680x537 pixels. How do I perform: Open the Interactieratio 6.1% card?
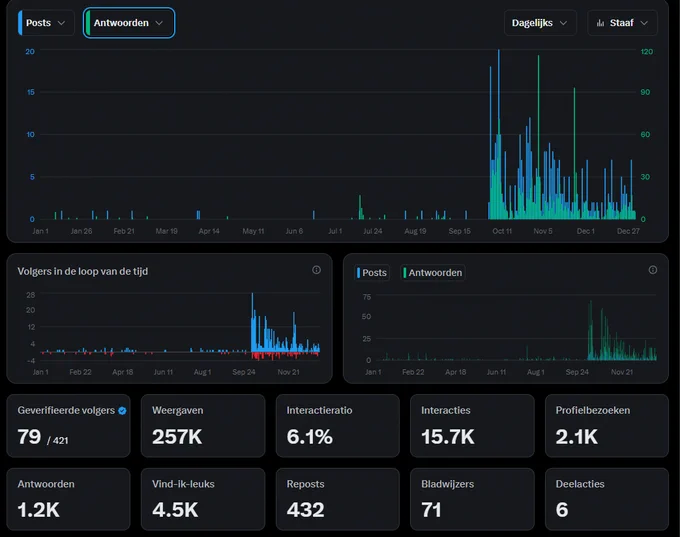click(337, 426)
